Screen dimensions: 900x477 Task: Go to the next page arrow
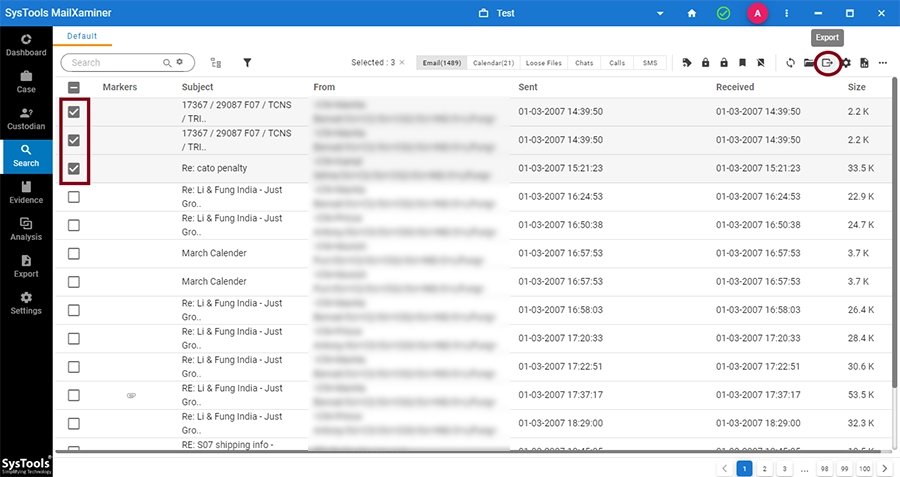[x=885, y=468]
